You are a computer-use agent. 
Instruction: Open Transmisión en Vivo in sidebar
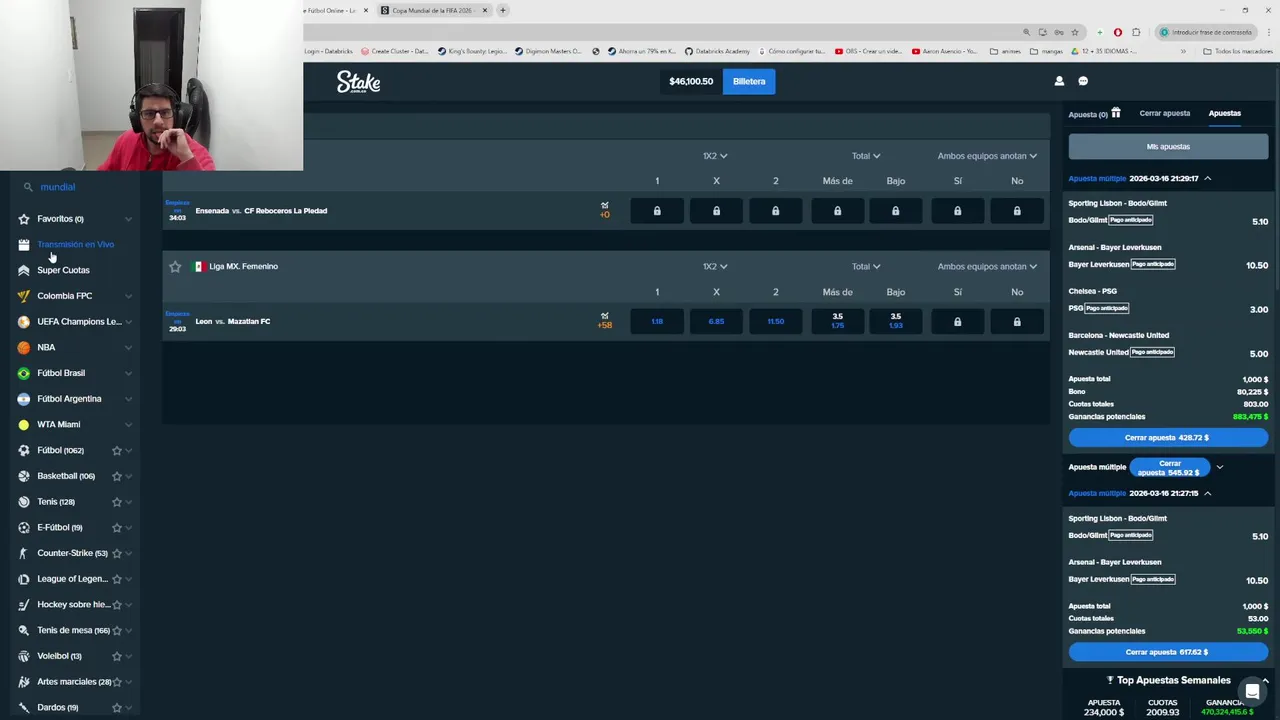tap(76, 244)
